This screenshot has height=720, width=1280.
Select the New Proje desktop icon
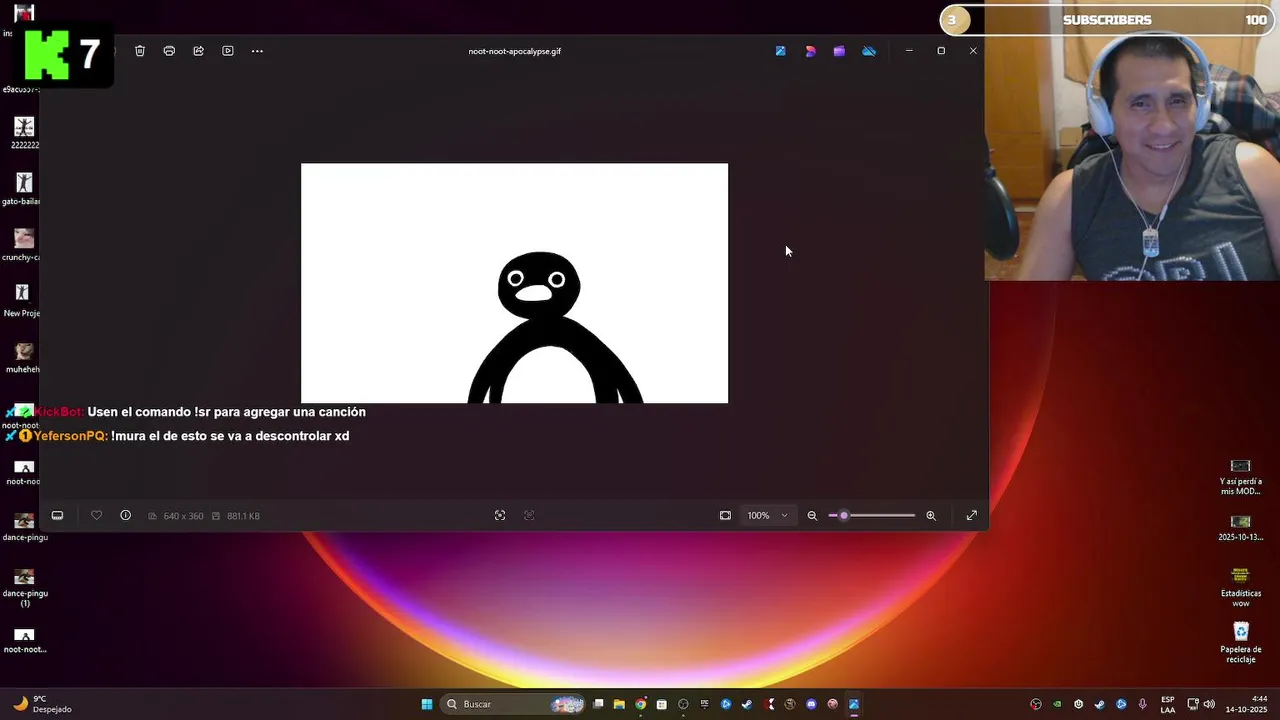point(22,301)
